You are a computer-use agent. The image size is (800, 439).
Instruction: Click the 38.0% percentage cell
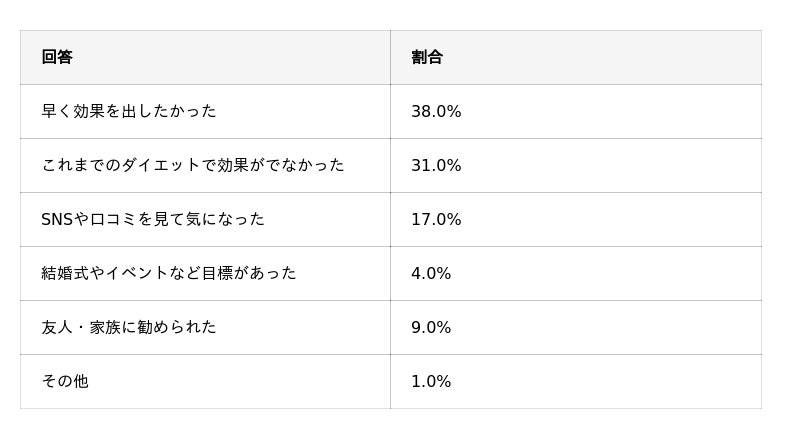pyautogui.click(x=436, y=111)
